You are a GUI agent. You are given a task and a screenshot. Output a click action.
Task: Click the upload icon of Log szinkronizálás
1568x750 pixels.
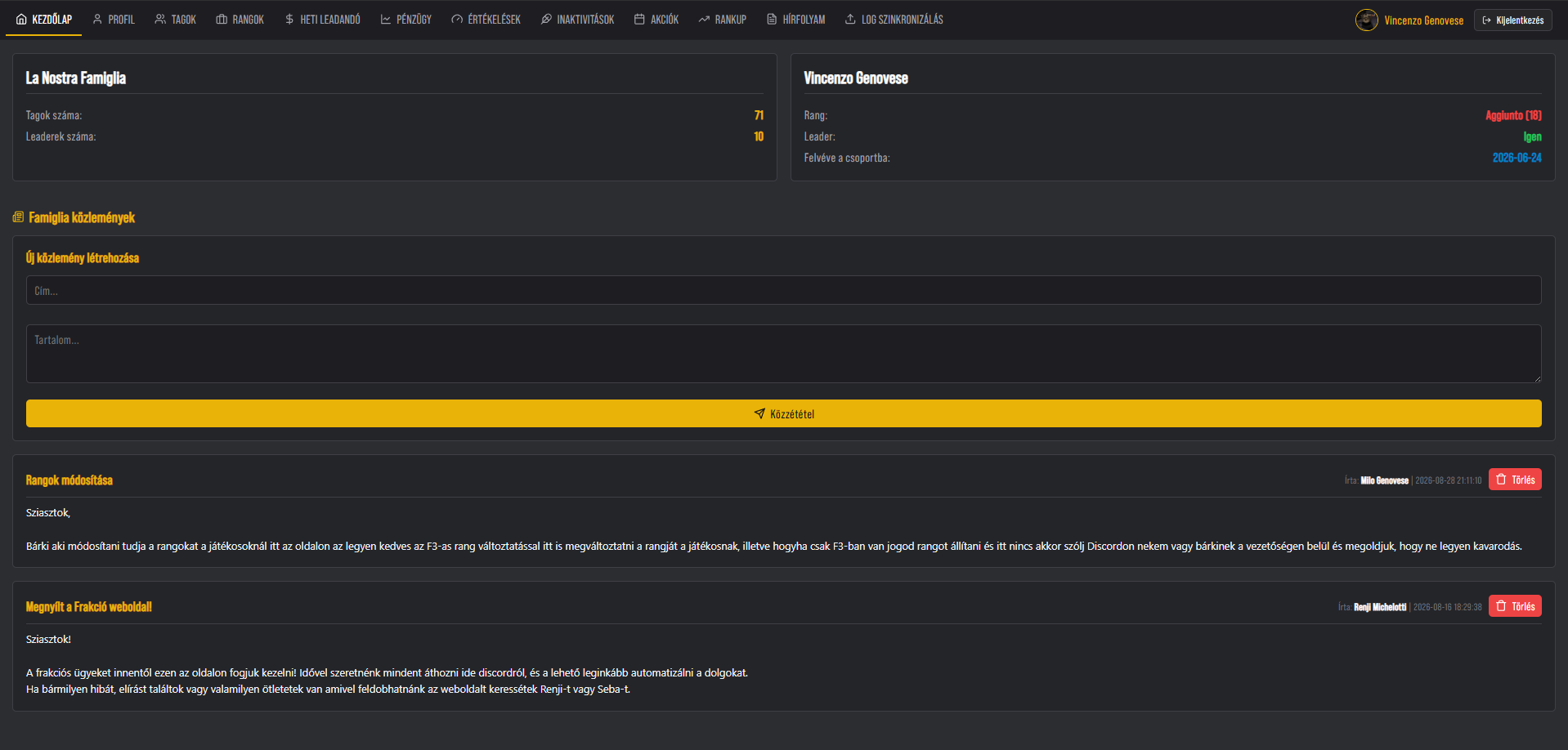[850, 20]
